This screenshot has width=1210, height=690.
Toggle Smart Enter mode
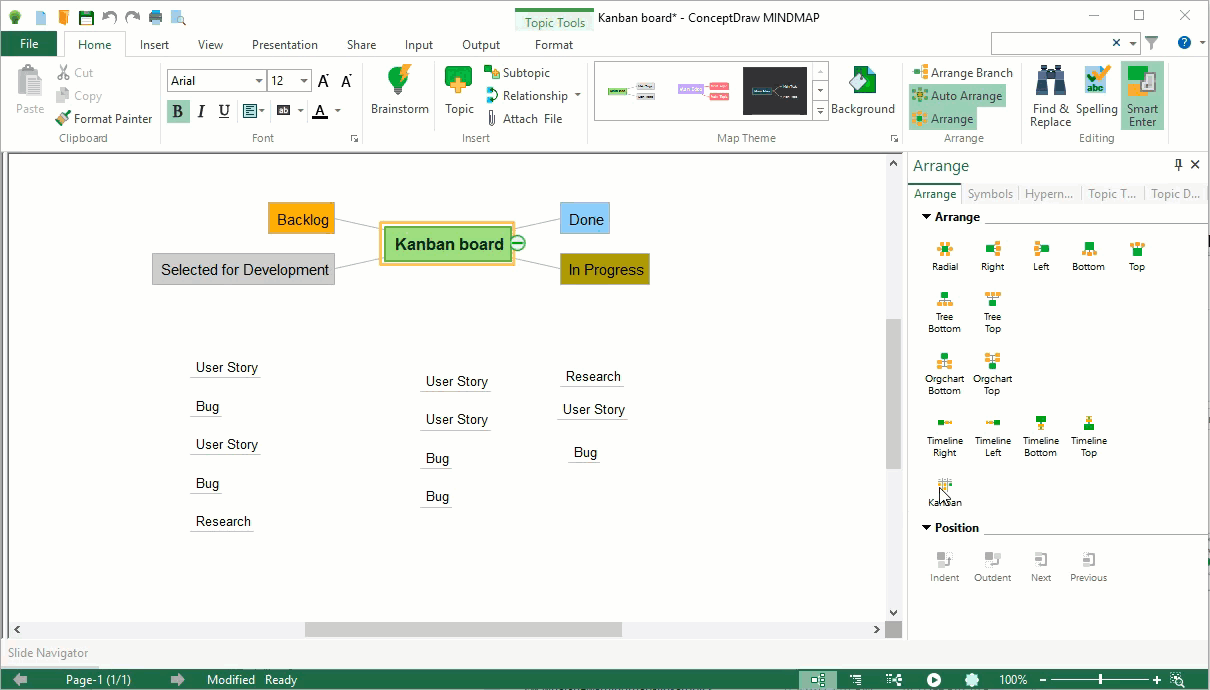click(1142, 96)
